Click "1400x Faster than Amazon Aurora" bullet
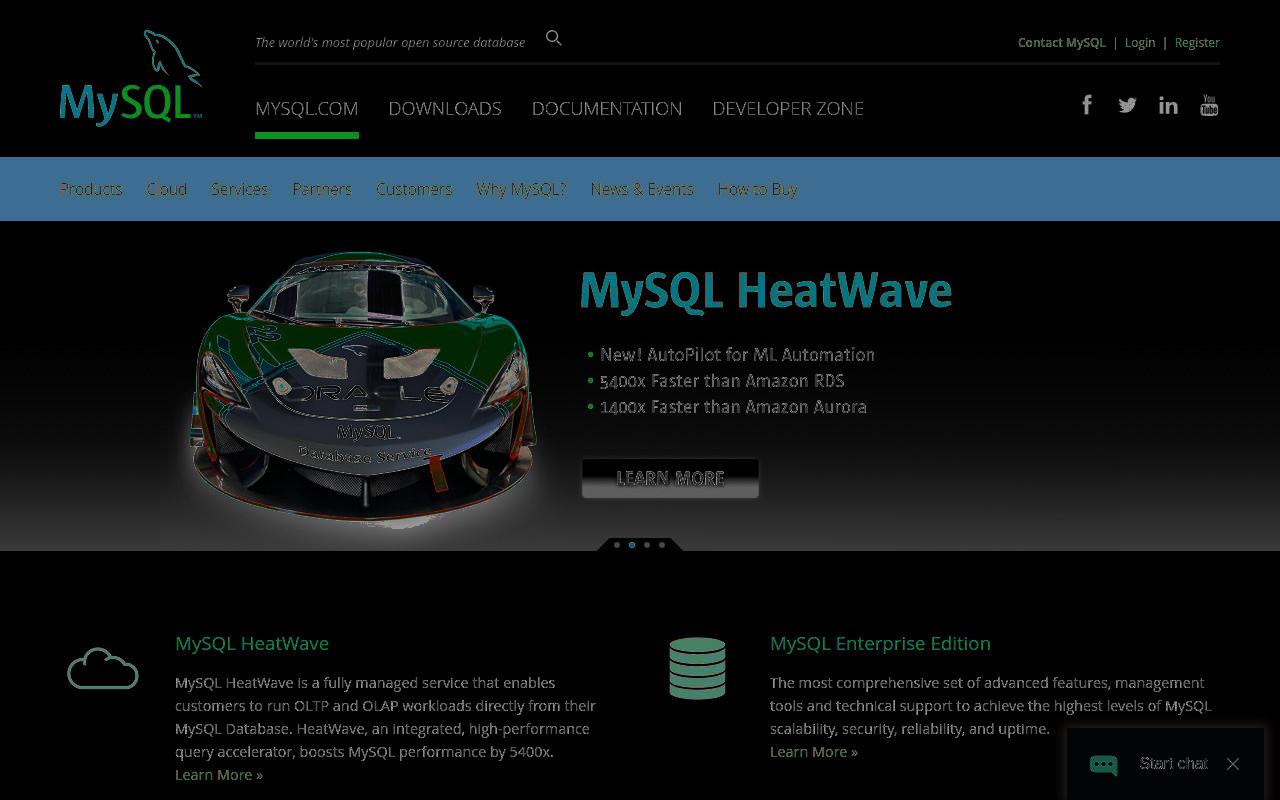Image resolution: width=1280 pixels, height=800 pixels. point(733,407)
